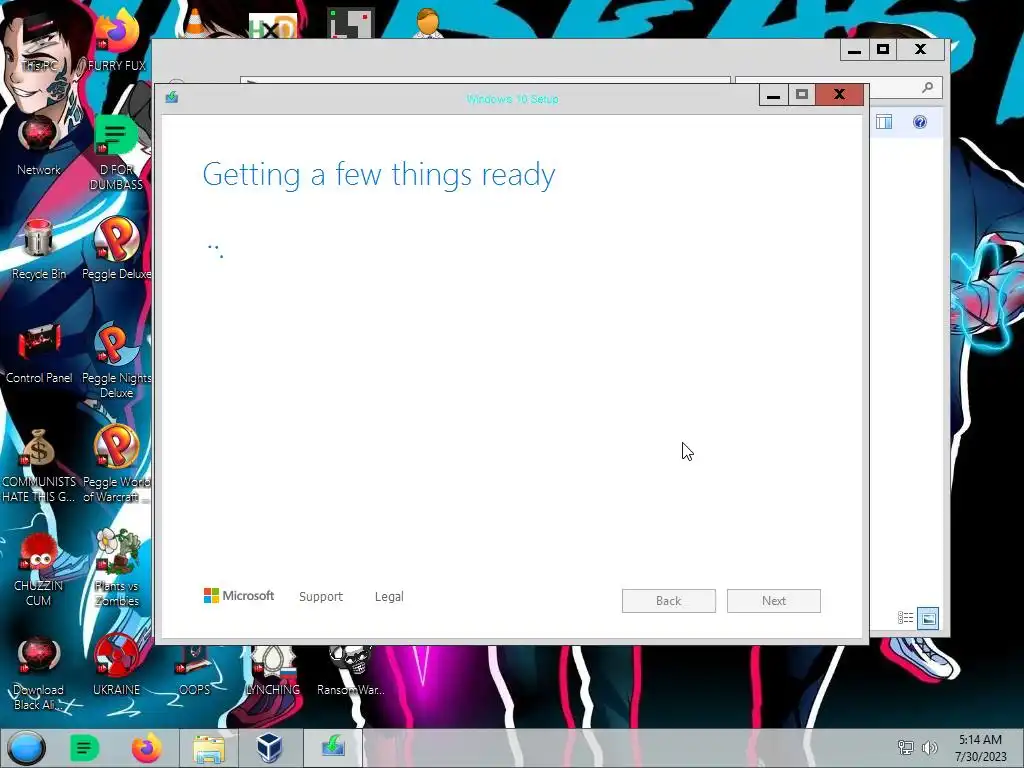This screenshot has width=1024, height=768.
Task: Click the Next button
Action: pyautogui.click(x=774, y=601)
